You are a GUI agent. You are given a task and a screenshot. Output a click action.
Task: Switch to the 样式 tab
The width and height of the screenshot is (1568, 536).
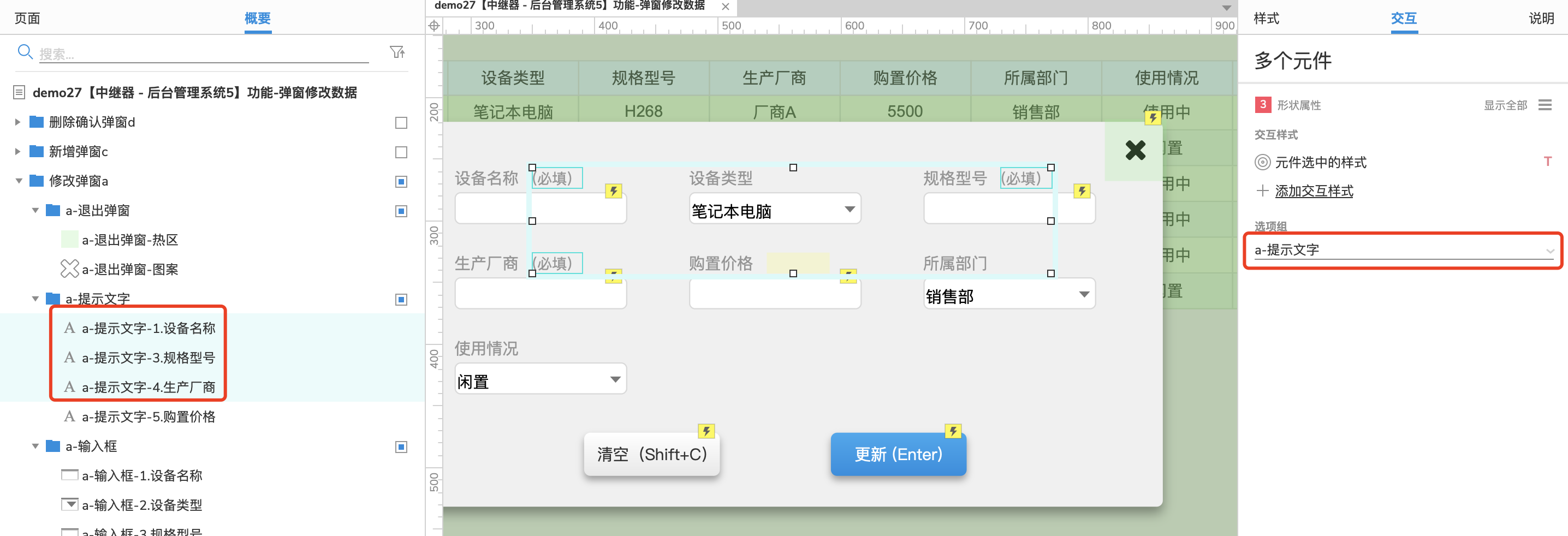point(1266,18)
